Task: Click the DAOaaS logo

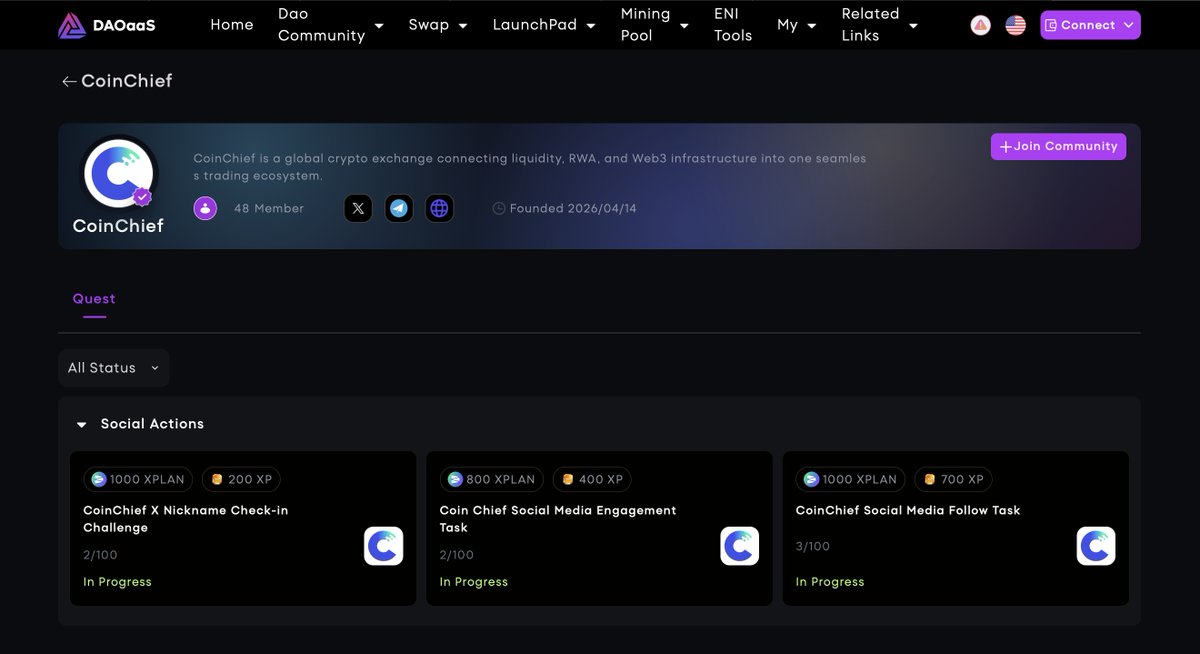Action: 107,25
